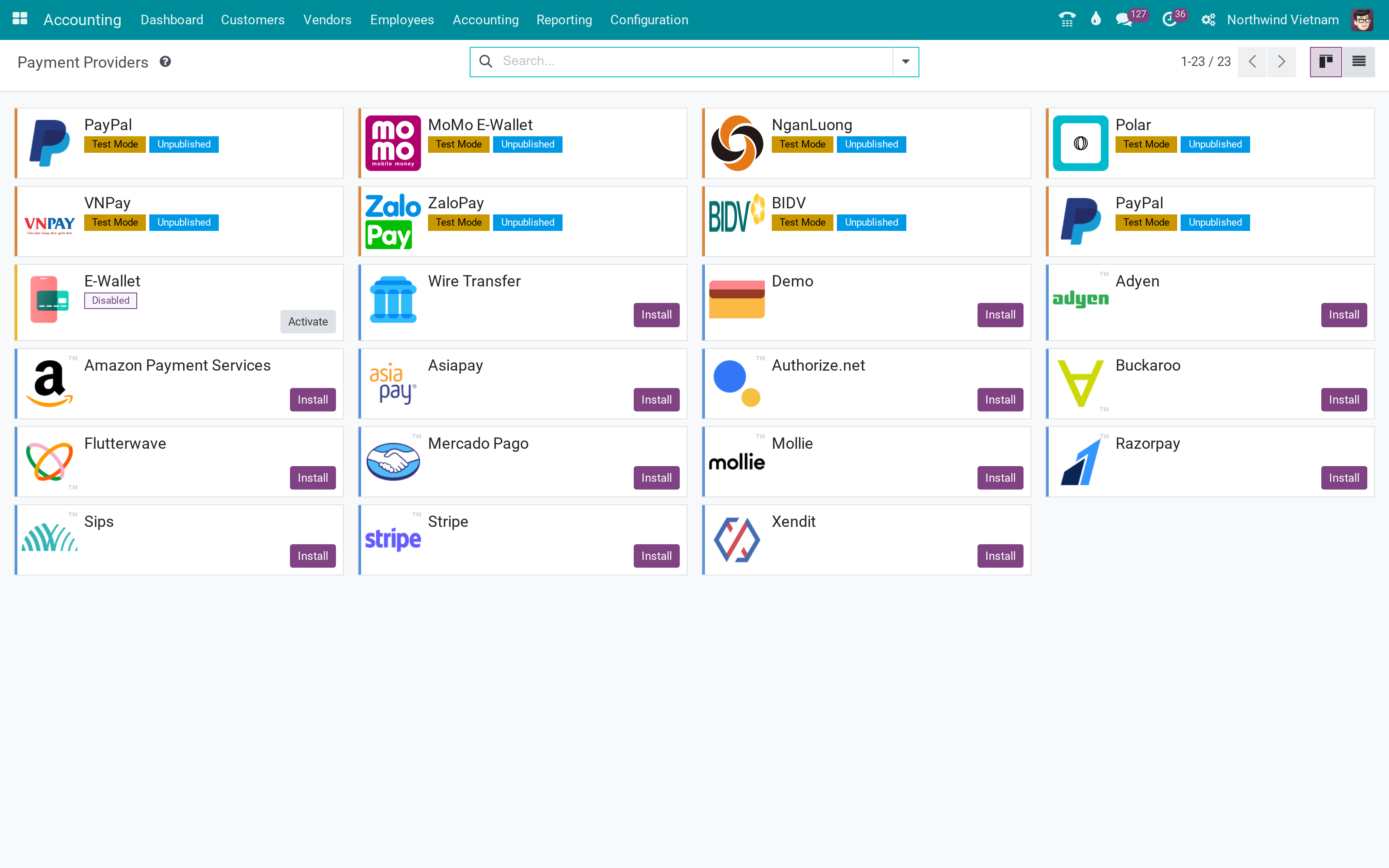Screen dimensions: 1389x868
Task: Click the MoMo E-Wallet logo
Action: pyautogui.click(x=393, y=143)
